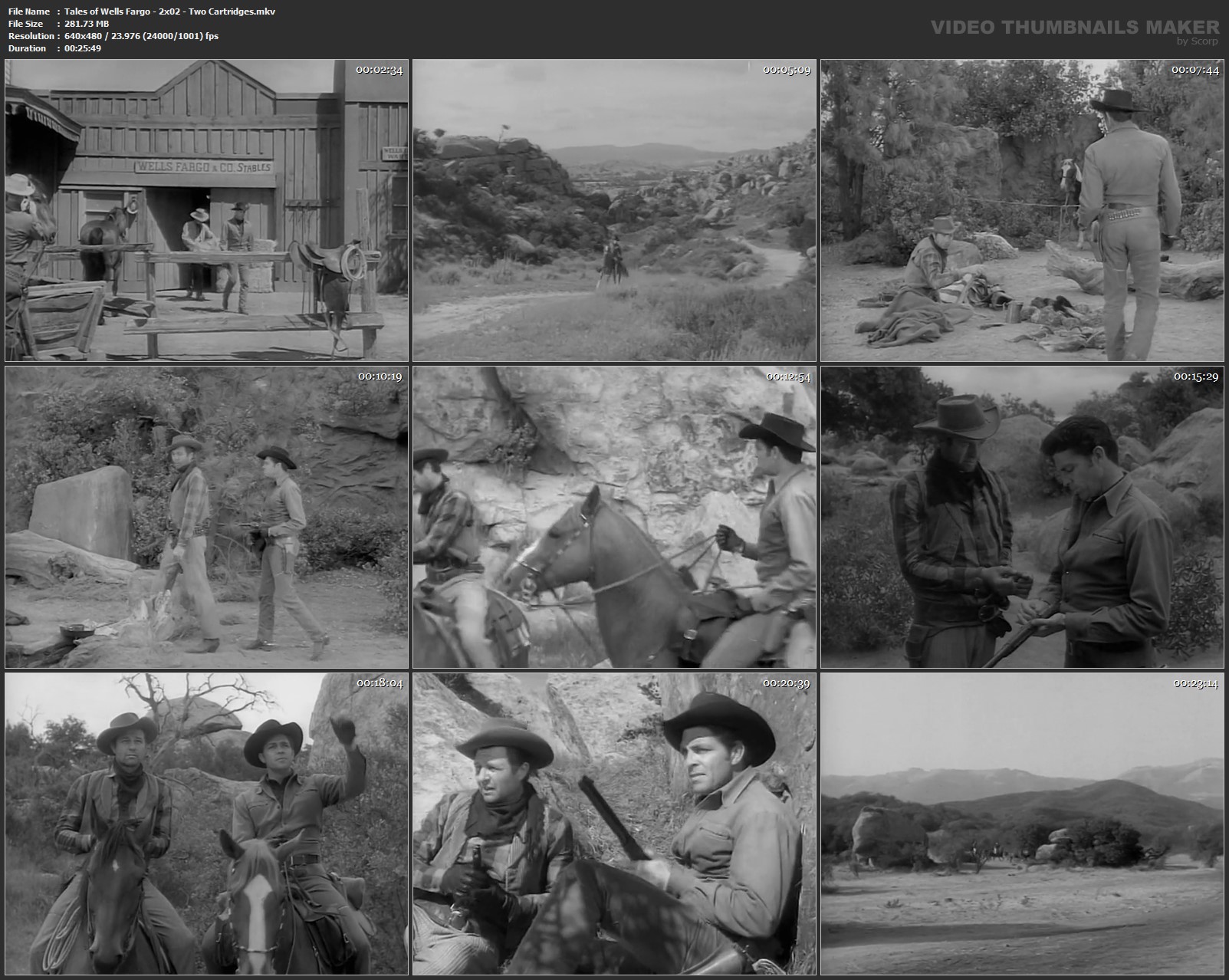The image size is (1229, 980).
Task: Click the thumbnail stamped 00:15:29
Action: pos(1022,517)
